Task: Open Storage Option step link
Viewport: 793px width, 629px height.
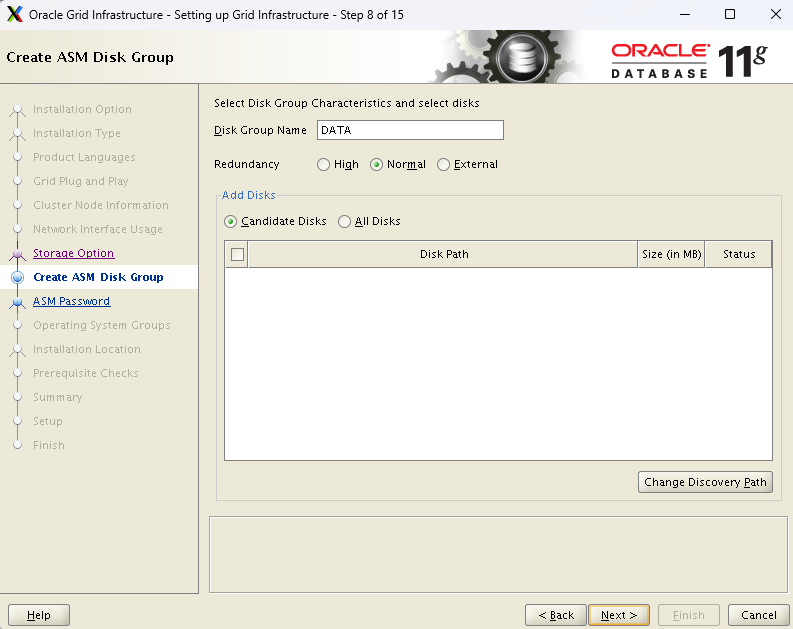Action: [74, 253]
